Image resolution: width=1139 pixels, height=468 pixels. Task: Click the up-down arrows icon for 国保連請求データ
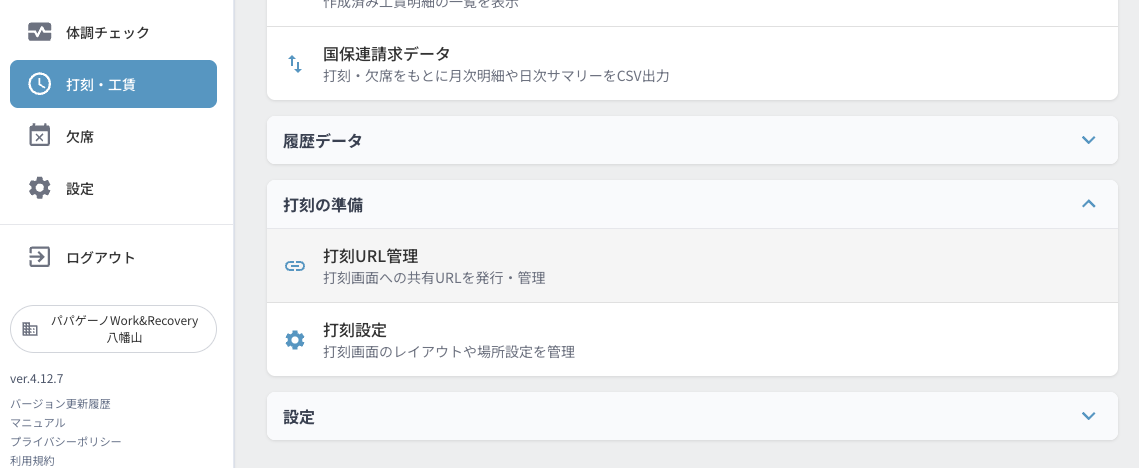coord(294,64)
